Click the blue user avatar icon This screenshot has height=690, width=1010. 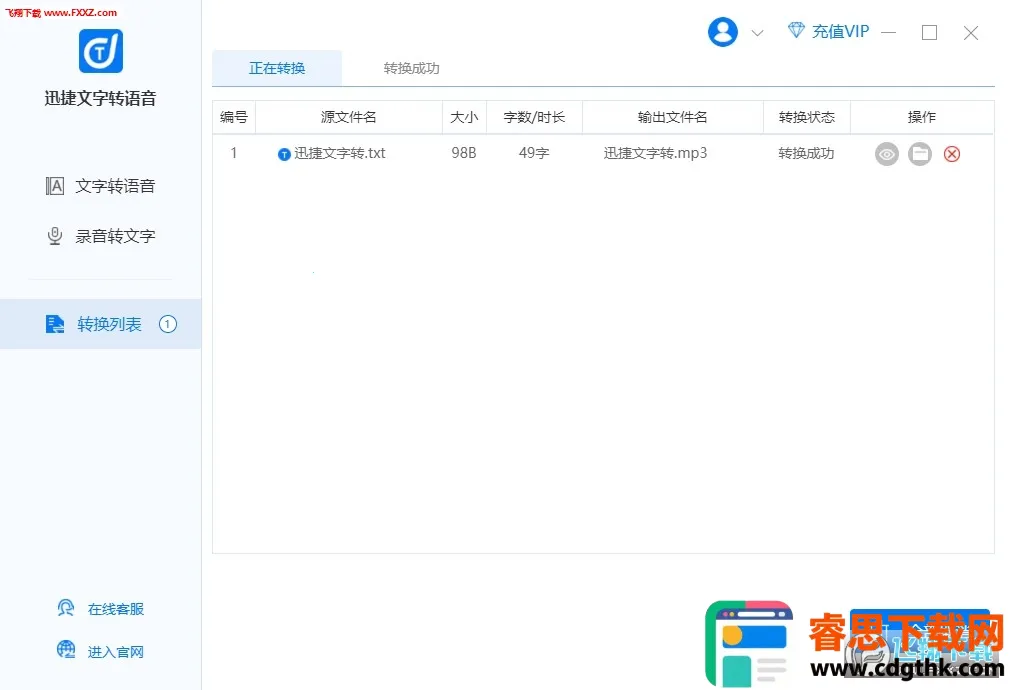[x=722, y=32]
